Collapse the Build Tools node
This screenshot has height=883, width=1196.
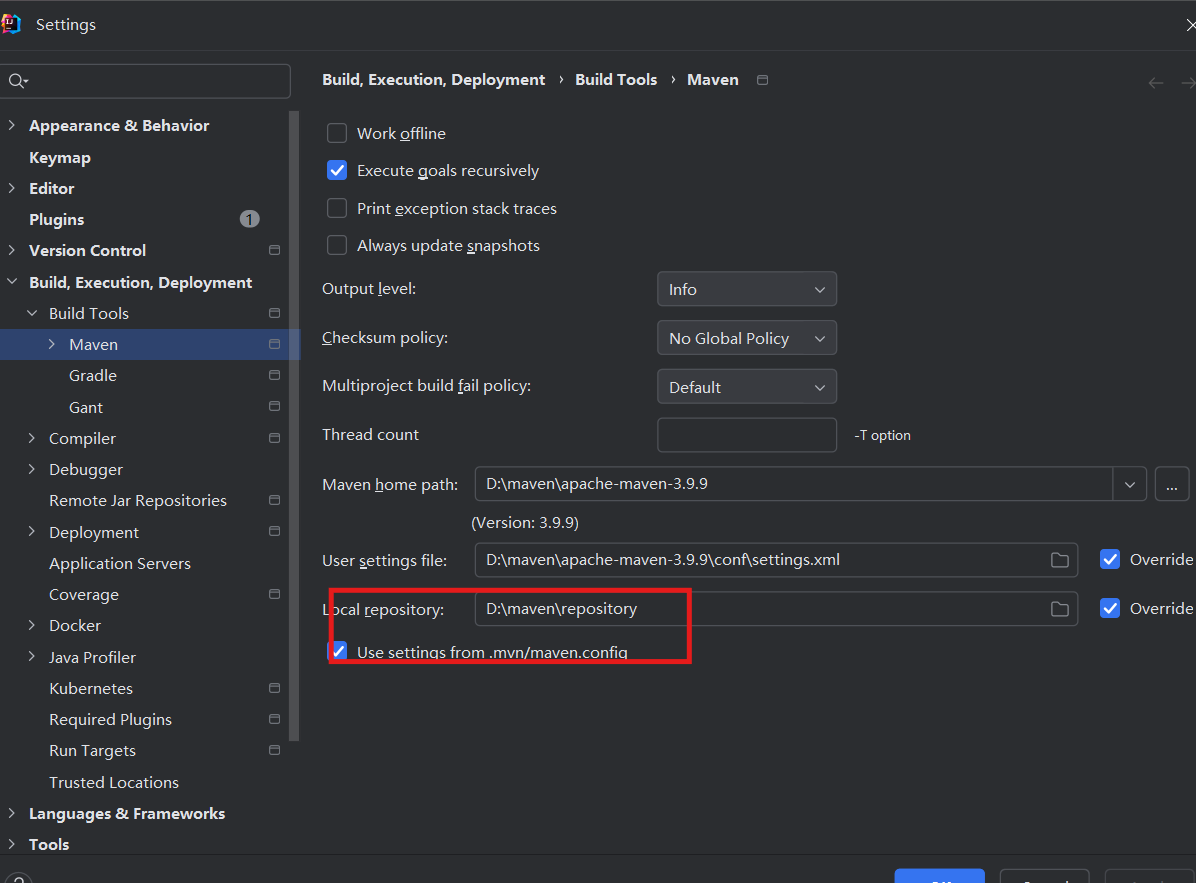pyautogui.click(x=32, y=313)
